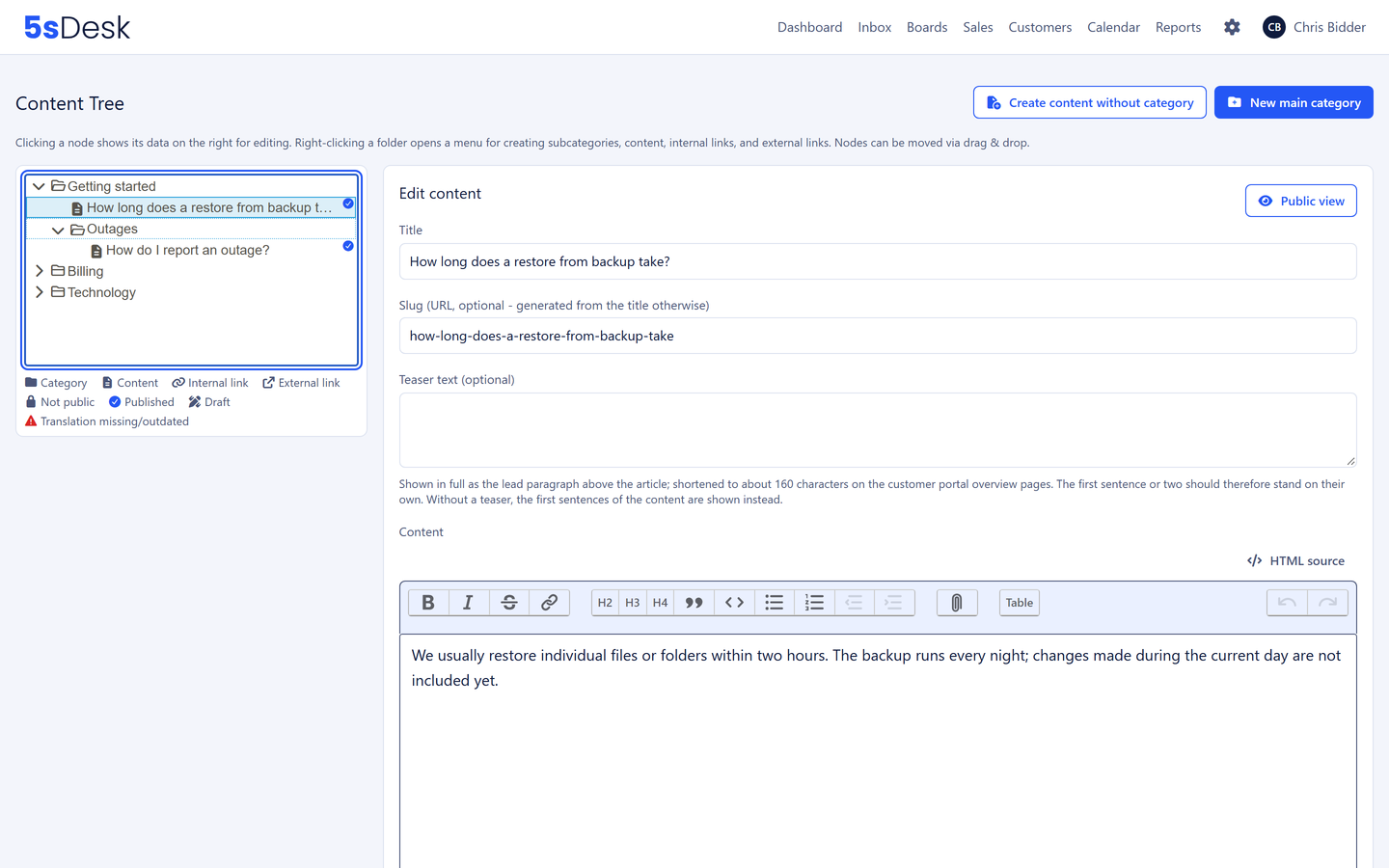Click Create content without category
Viewport: 1389px width, 868px height.
tap(1090, 102)
